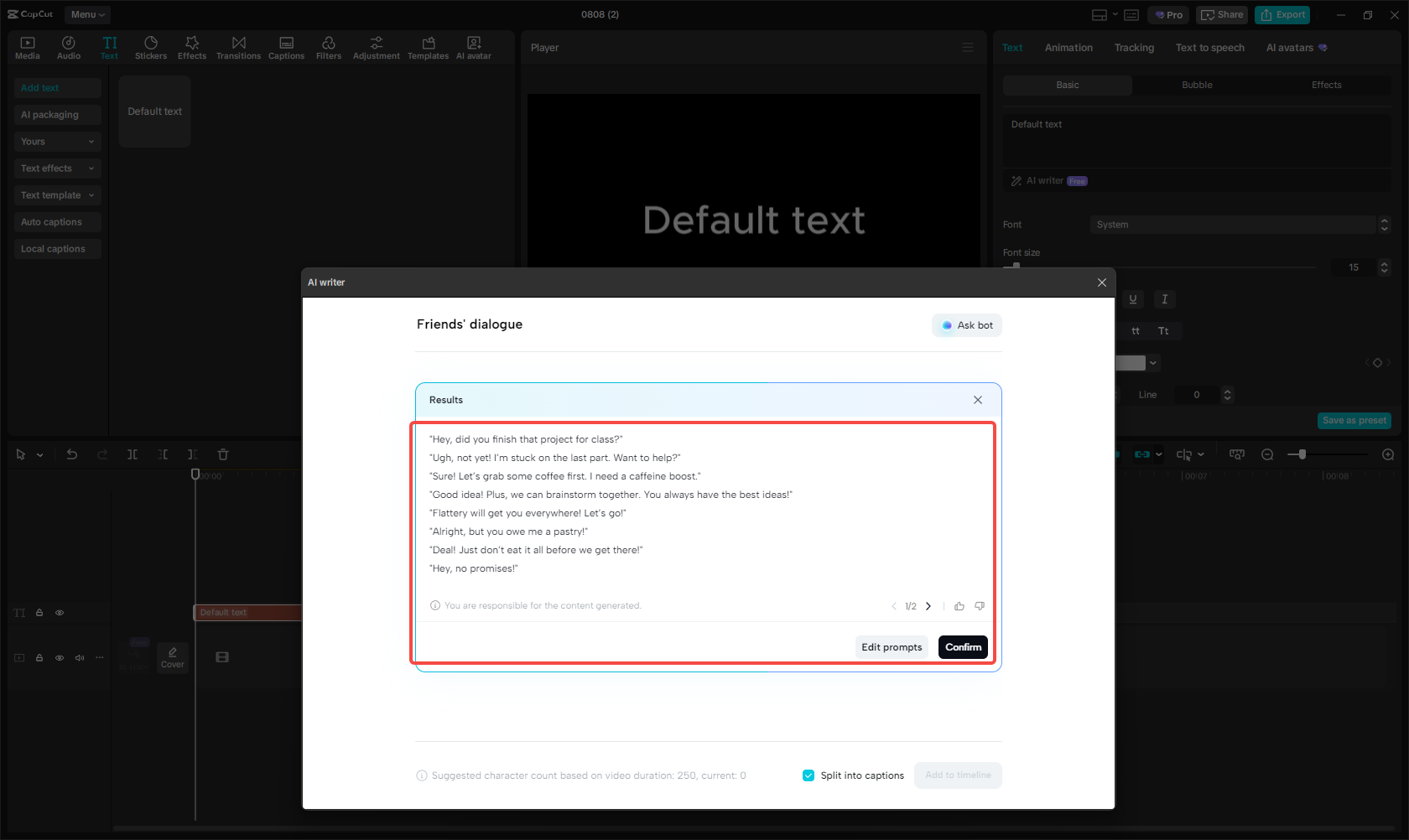Toggle underline text formatting
Screen dimensions: 1409x840
coord(1133,299)
